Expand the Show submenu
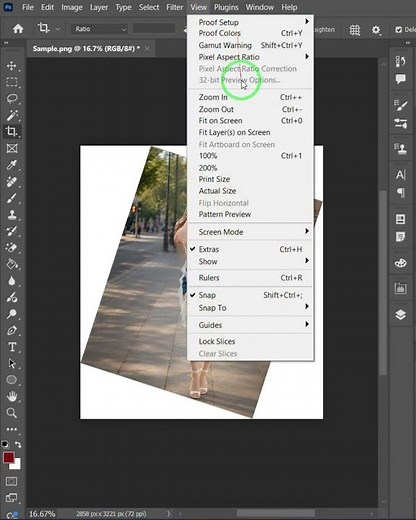The image size is (416, 520). coord(250,261)
